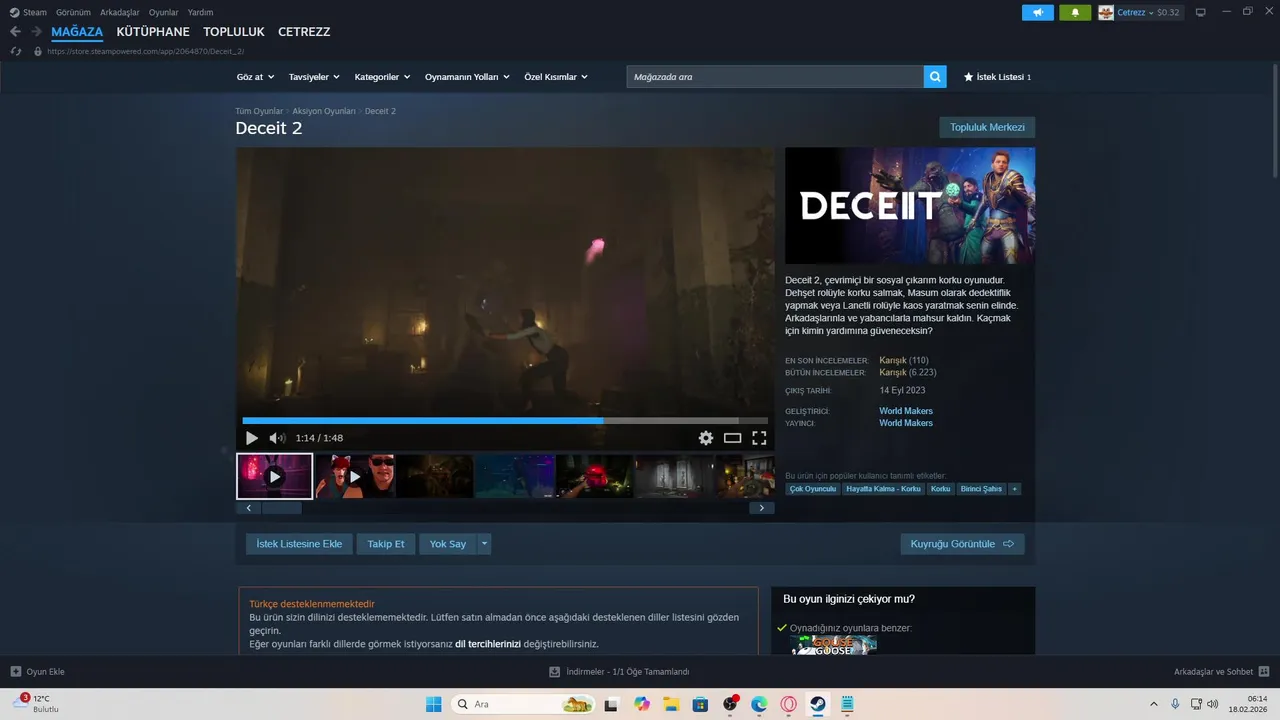The image size is (1280, 720).
Task: Click the Opera browser taskbar icon
Action: [789, 704]
